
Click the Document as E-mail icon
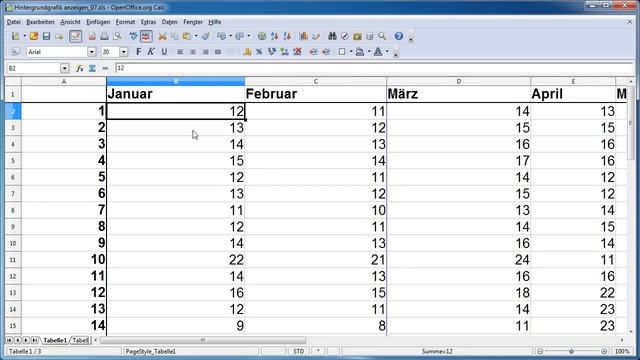[x=59, y=36]
